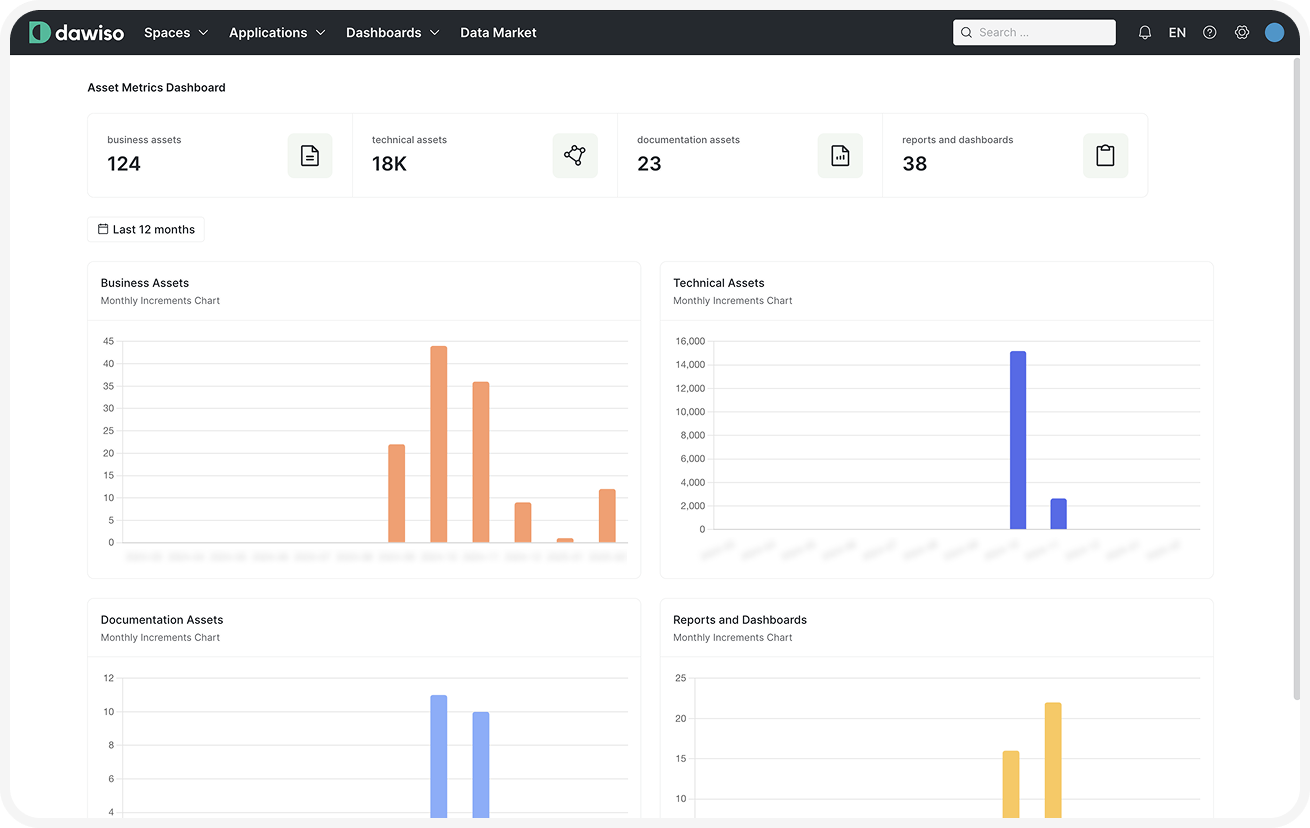
Task: Open the help icon in the top bar
Action: 1209,32
